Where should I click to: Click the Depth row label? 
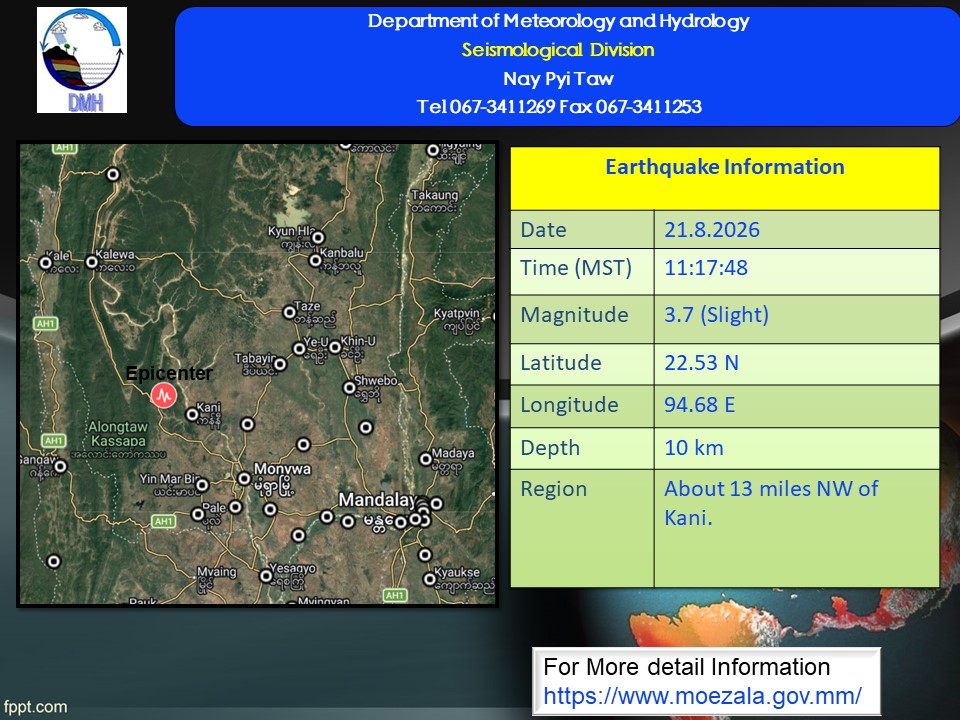click(x=550, y=448)
